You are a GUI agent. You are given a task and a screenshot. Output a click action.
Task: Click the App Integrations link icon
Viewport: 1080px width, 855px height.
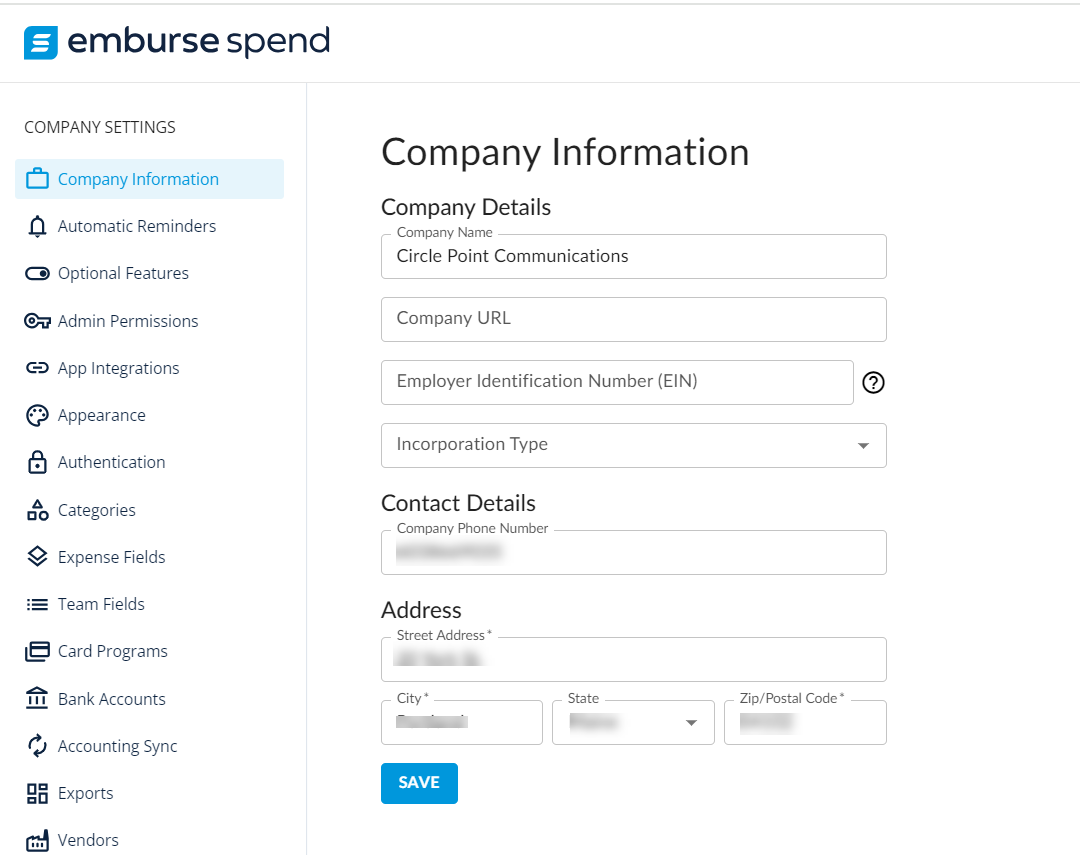coord(36,368)
